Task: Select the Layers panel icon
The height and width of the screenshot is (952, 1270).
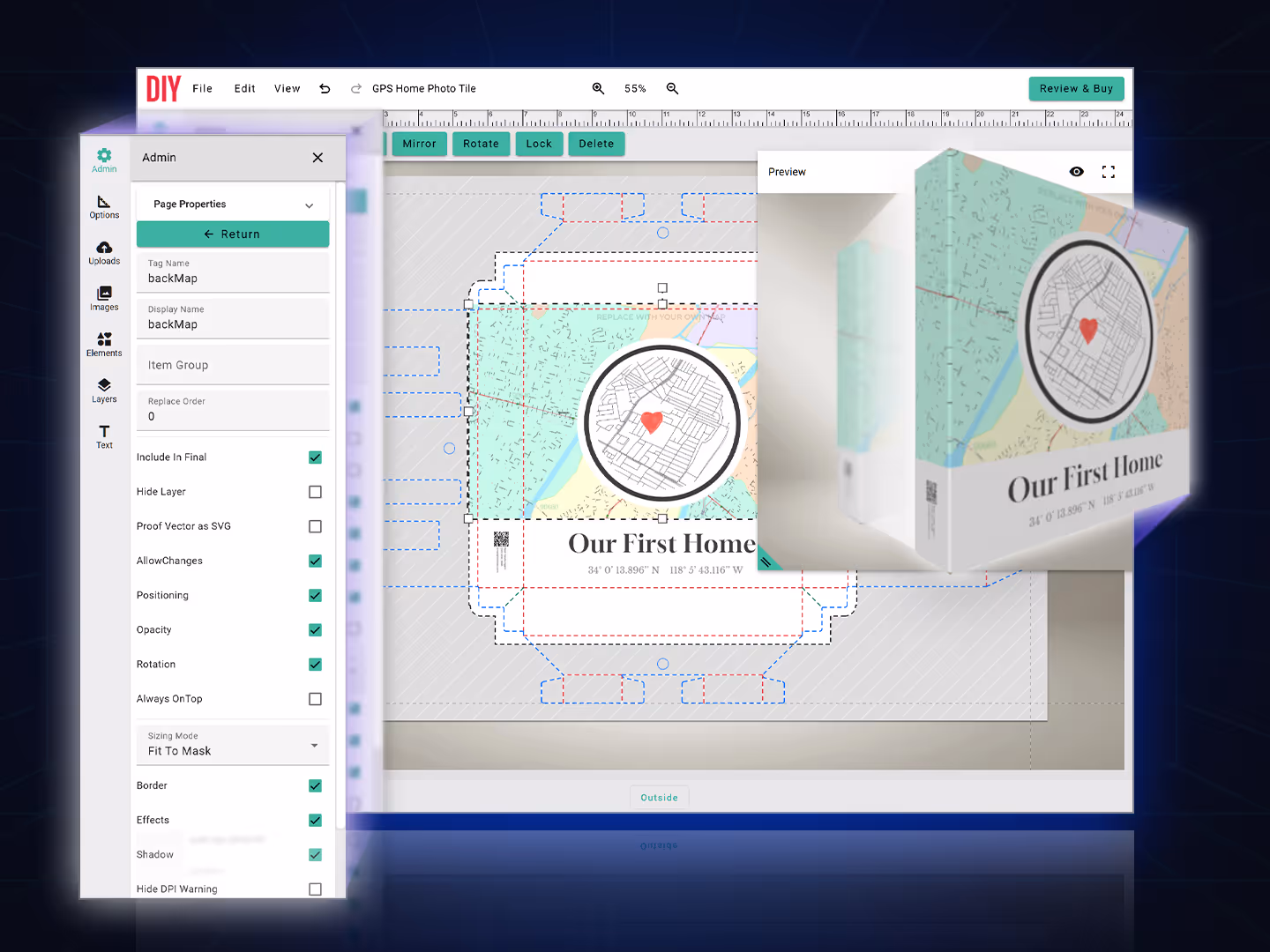Action: (104, 390)
